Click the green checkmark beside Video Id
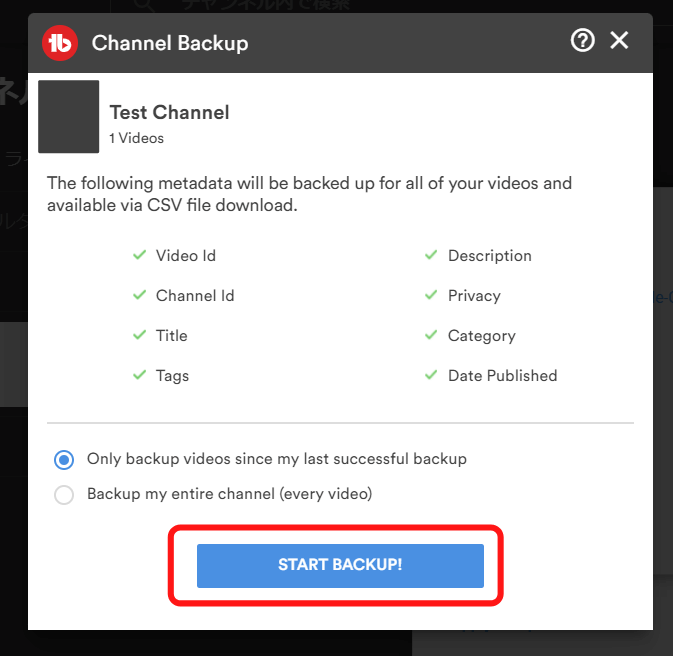Screen dimensions: 673x656 tap(139, 255)
